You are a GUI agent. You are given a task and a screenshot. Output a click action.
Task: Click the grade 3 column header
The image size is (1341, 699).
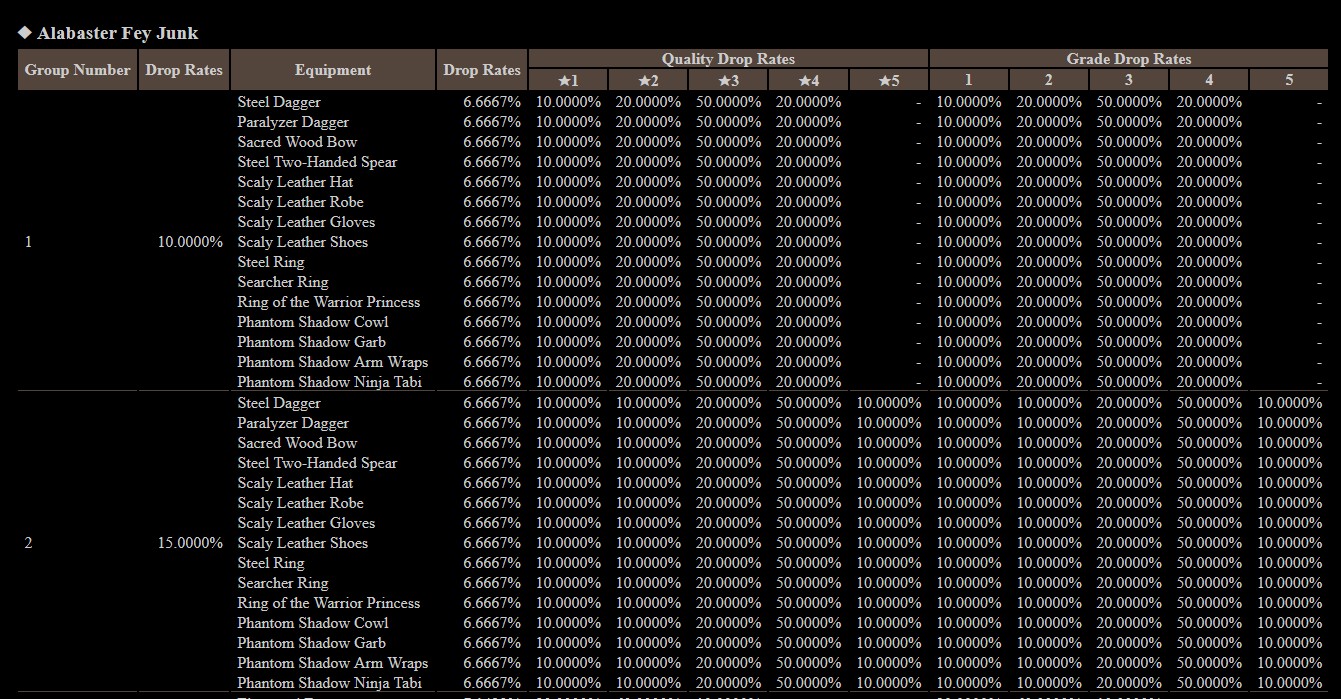click(x=1129, y=80)
